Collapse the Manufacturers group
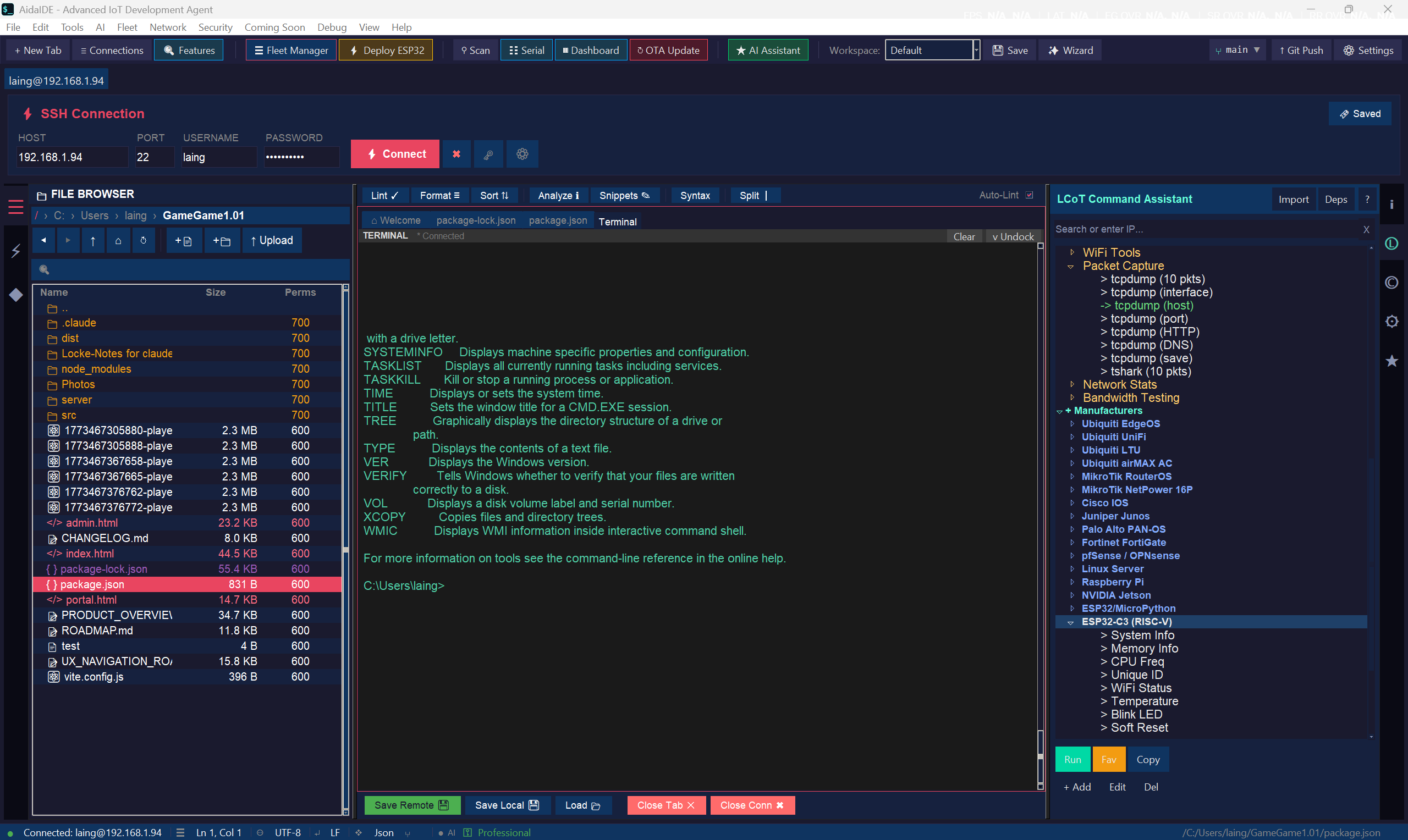The image size is (1408, 840). (x=1059, y=411)
